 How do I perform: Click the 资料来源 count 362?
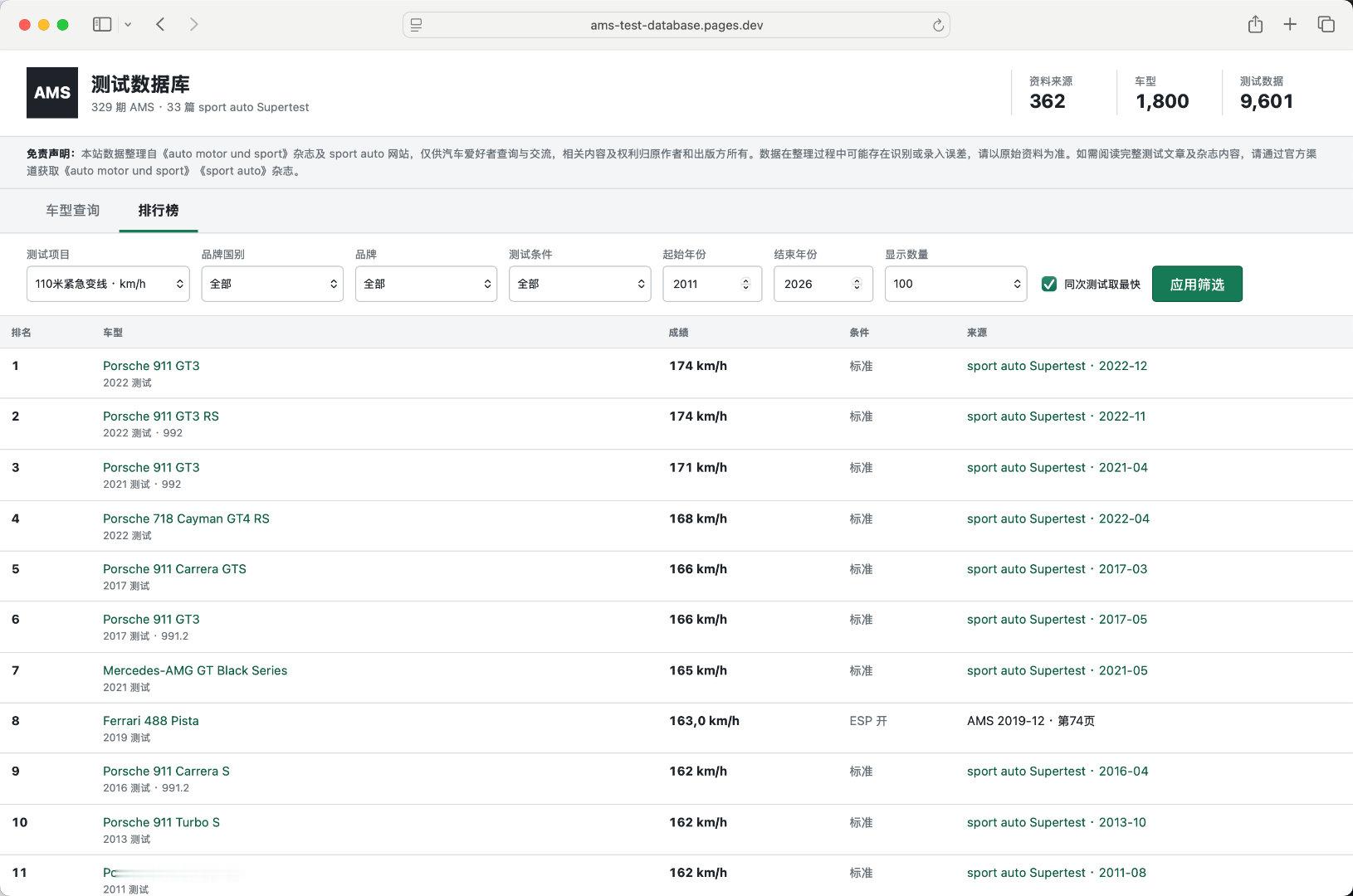[x=1048, y=101]
